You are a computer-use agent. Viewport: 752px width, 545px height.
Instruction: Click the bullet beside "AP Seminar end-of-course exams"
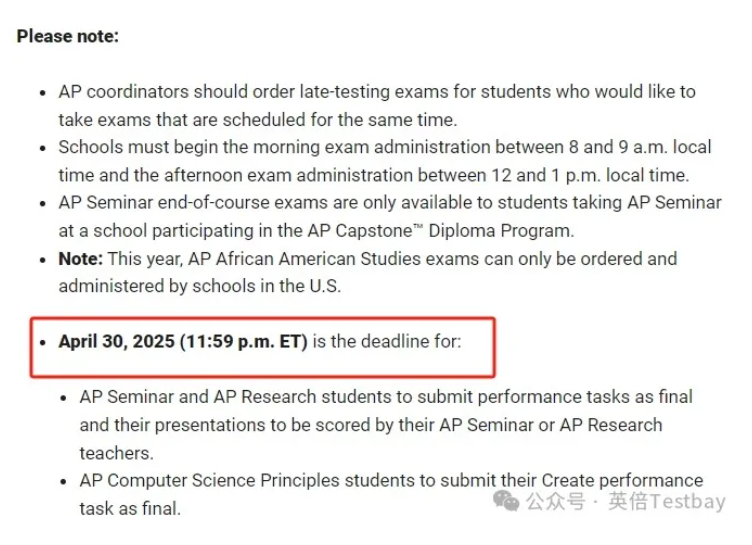(43, 204)
